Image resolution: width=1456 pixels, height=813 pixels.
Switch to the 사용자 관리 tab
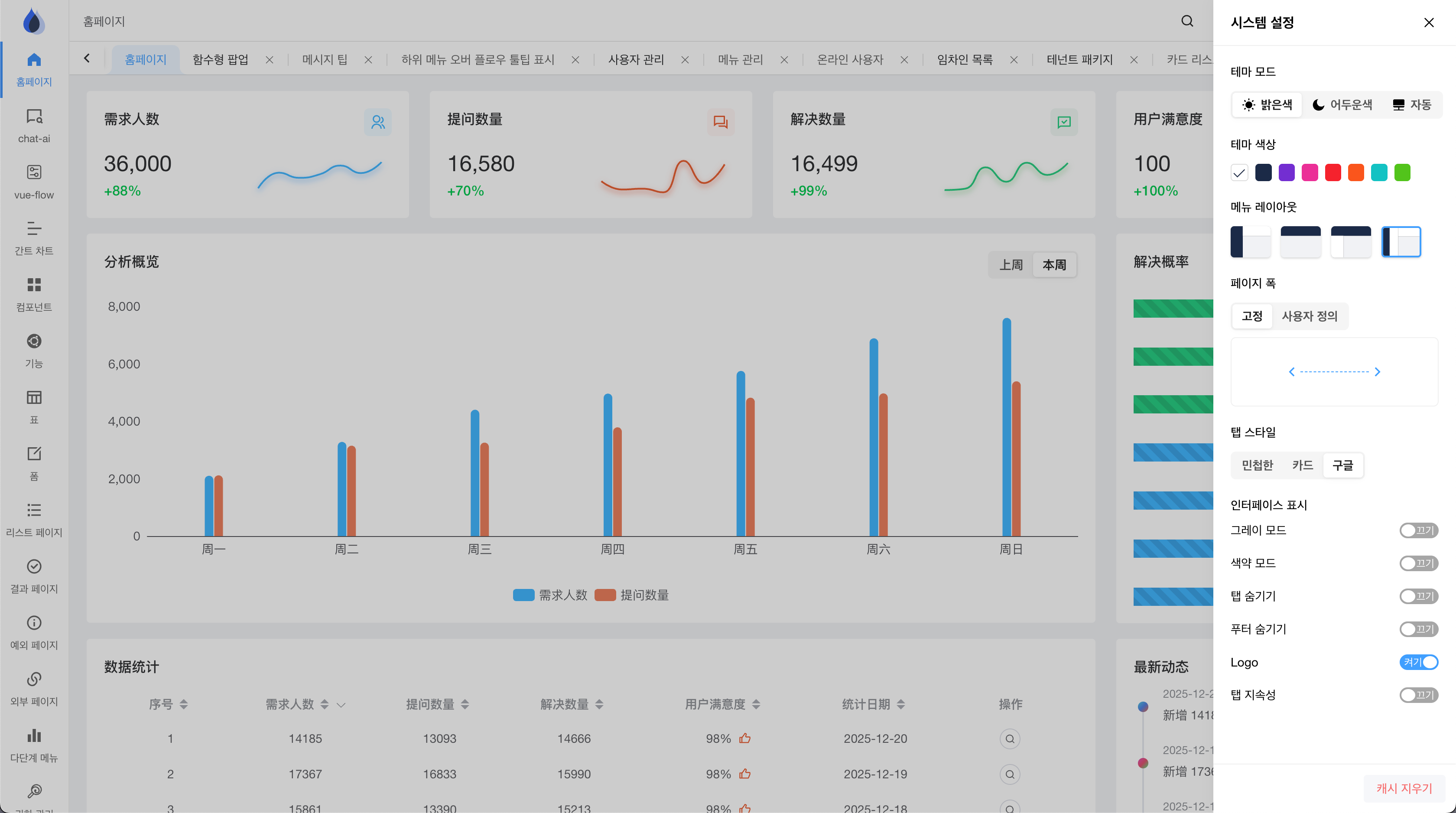636,60
